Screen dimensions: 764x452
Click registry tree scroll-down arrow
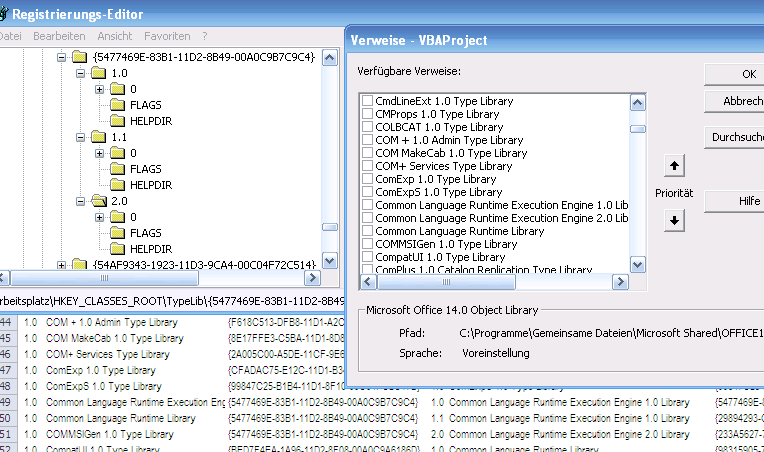coord(330,261)
